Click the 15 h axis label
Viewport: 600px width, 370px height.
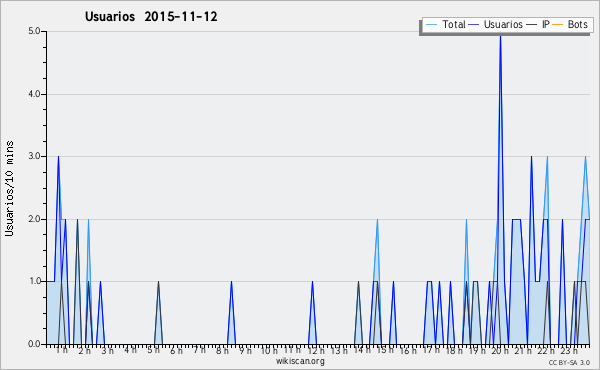385,350
